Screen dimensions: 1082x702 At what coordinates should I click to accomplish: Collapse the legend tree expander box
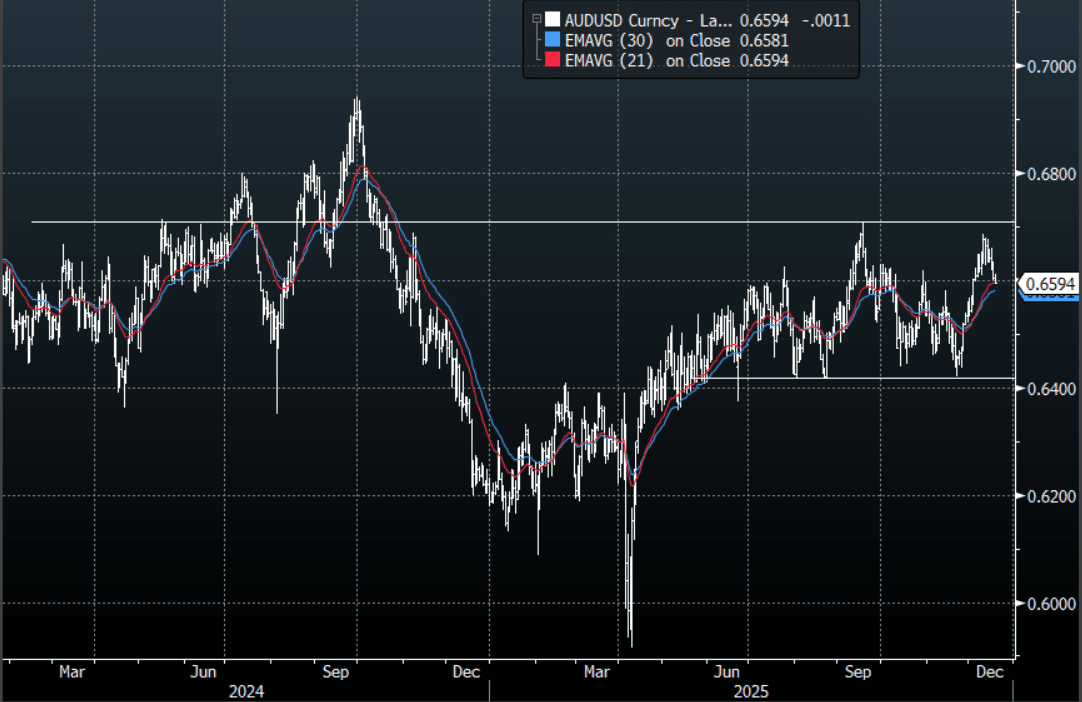pos(537,18)
